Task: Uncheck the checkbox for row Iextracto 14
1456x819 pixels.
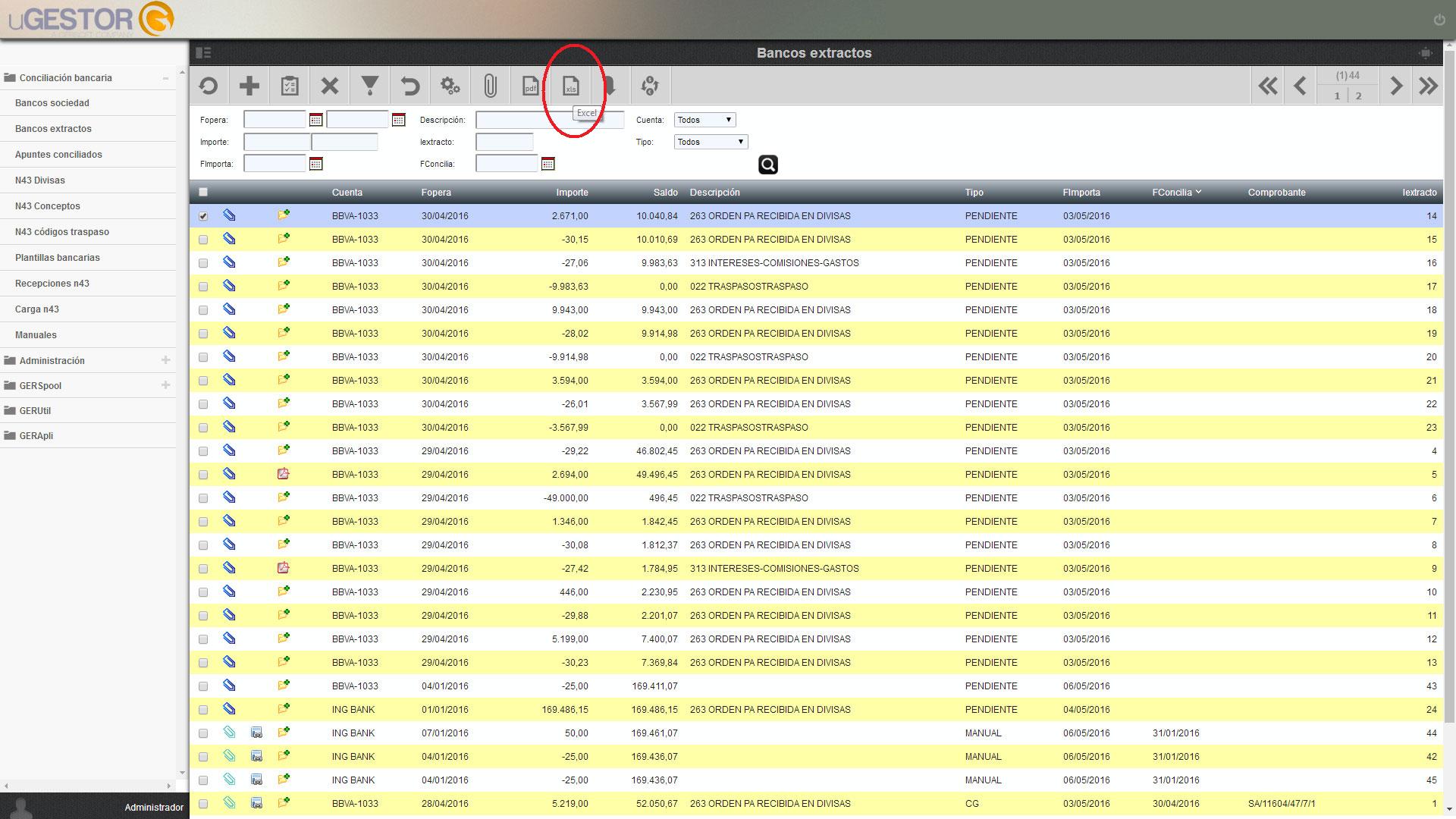Action: 202,216
